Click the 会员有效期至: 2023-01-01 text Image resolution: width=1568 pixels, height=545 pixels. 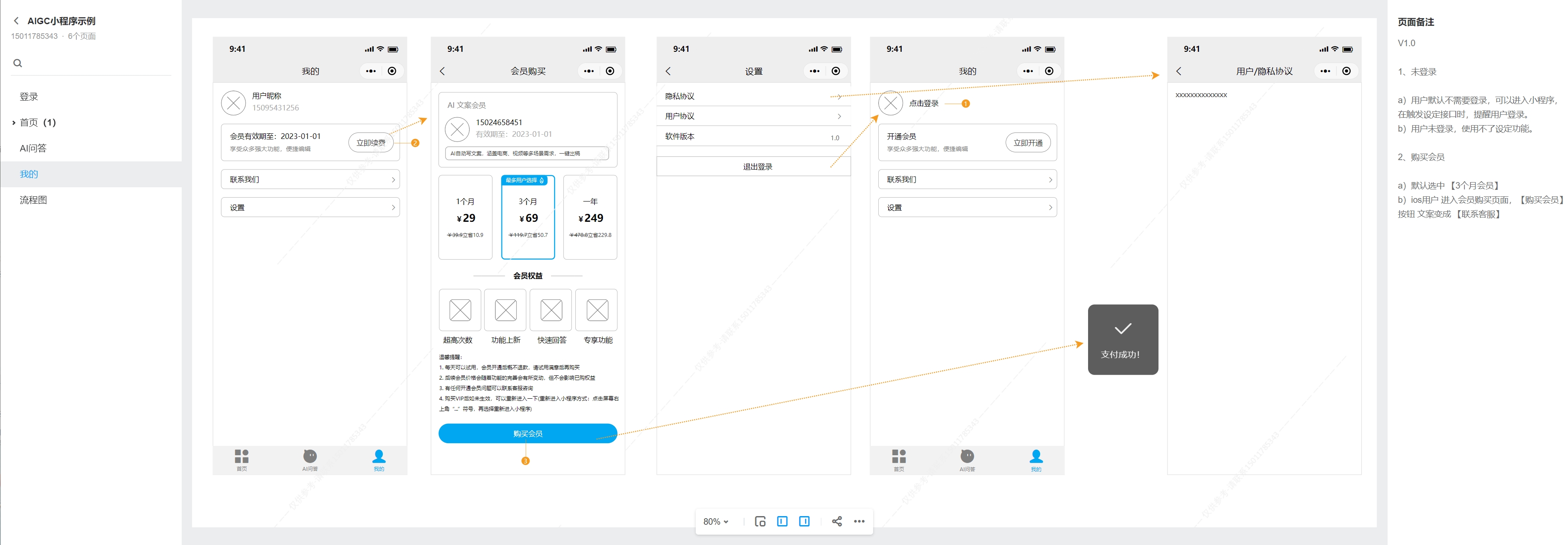click(275, 136)
